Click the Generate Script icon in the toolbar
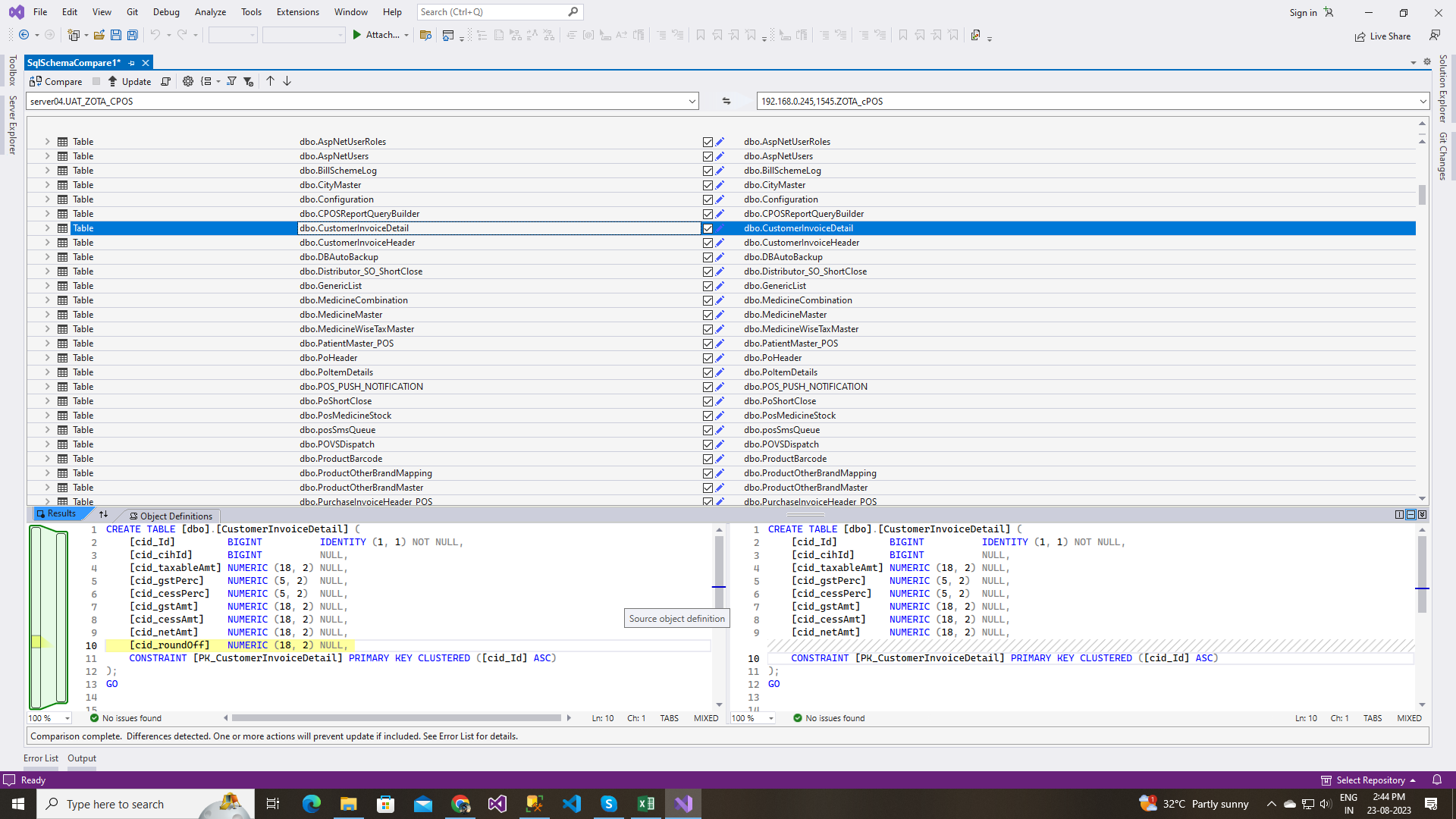Screen dimensions: 1456x819 [165, 81]
